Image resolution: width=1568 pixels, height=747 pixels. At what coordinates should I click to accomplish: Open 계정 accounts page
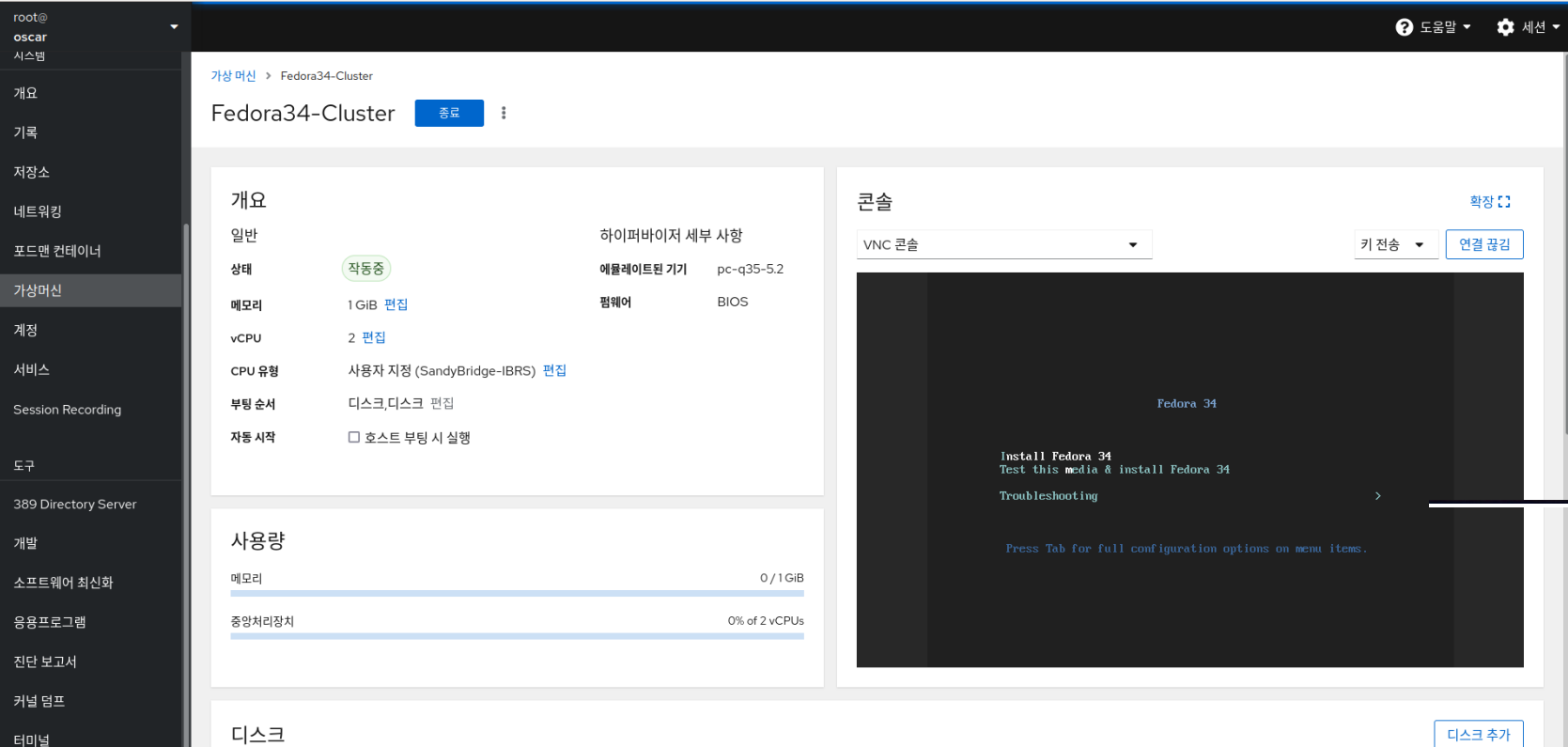[91, 330]
